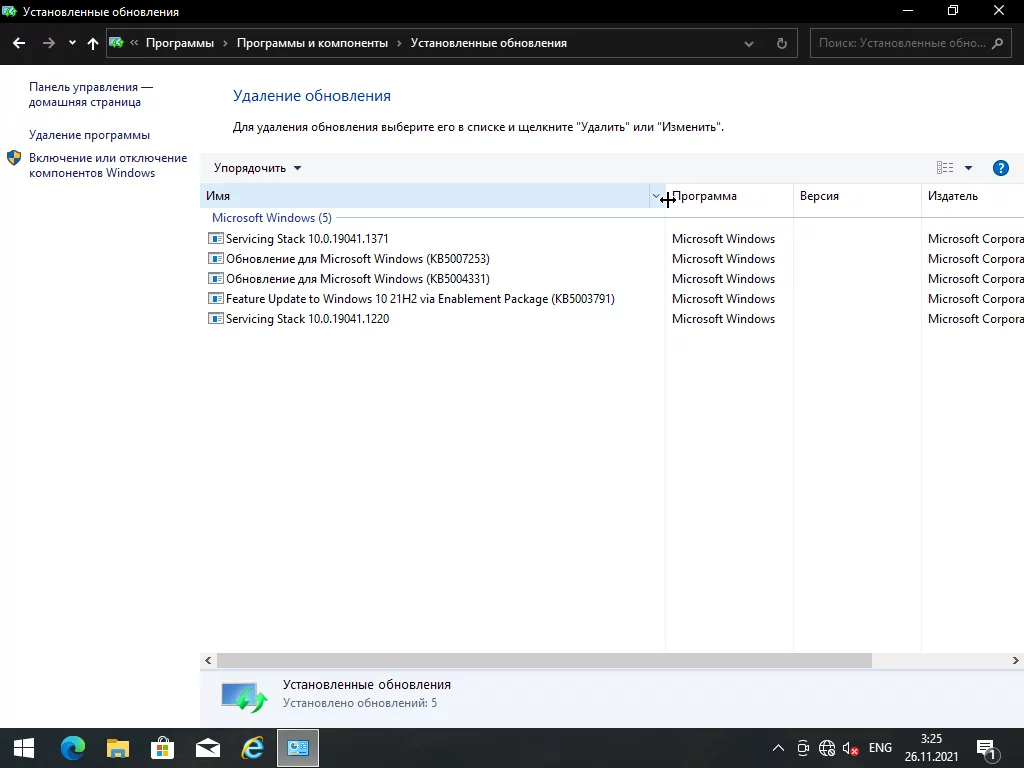Open the Action Center notifications icon
The height and width of the screenshot is (768, 1024).
(987, 748)
